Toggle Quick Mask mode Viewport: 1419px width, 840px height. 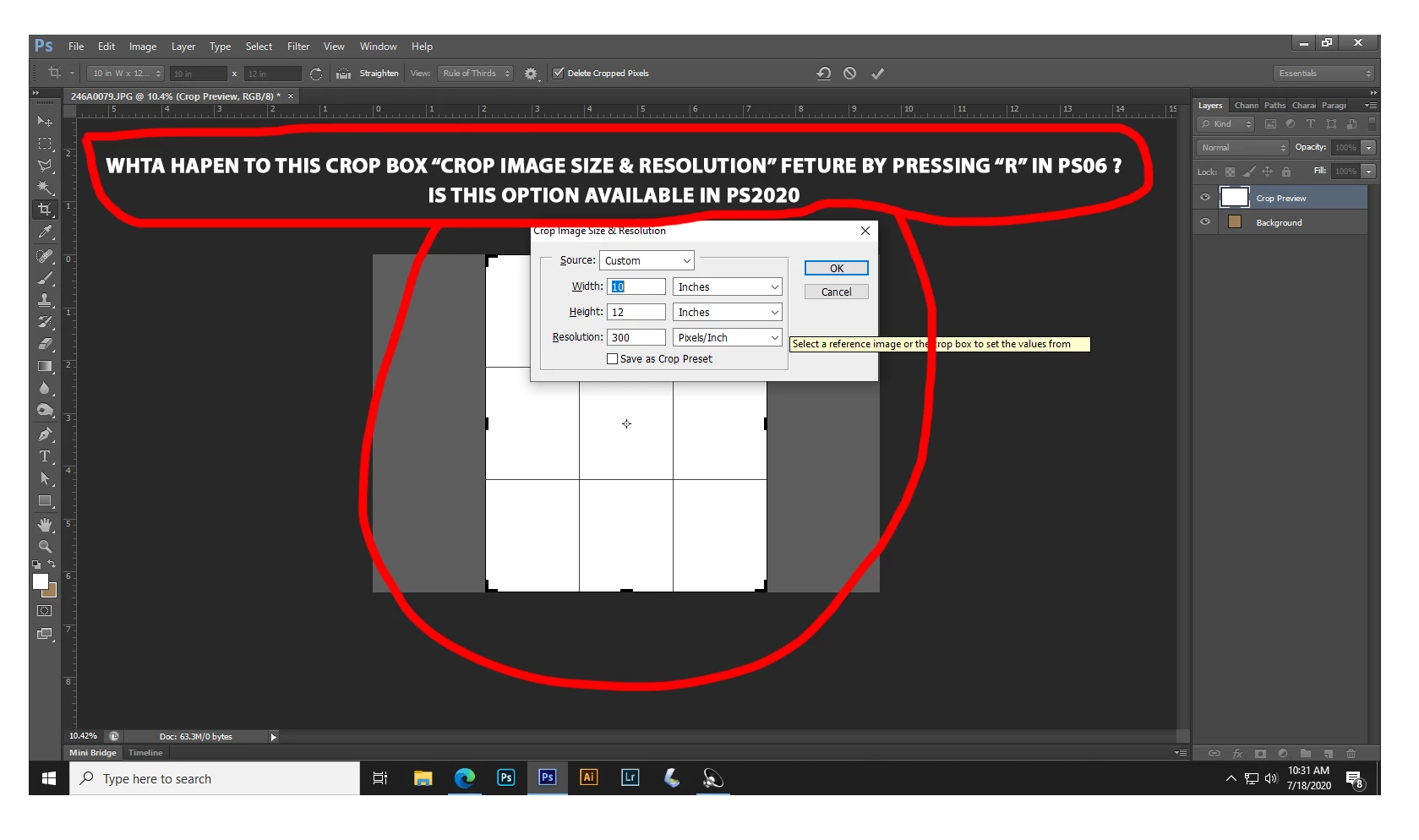point(45,611)
